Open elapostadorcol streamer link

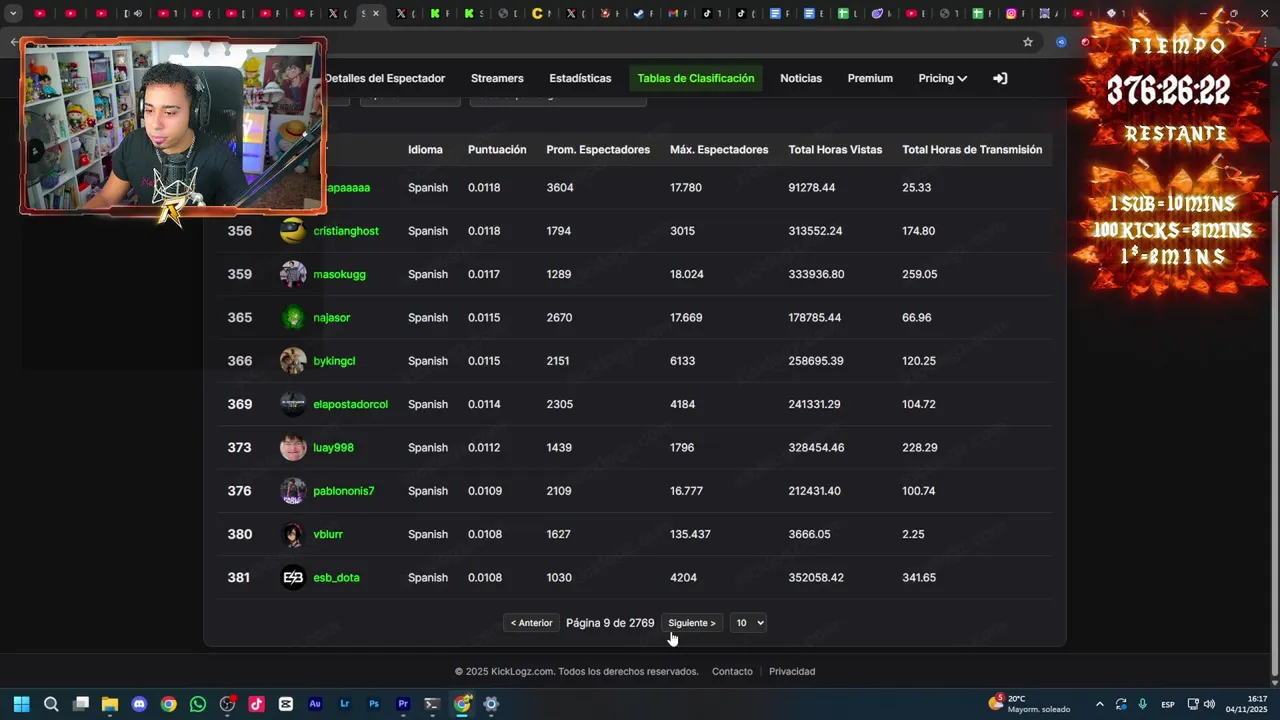pyautogui.click(x=350, y=404)
